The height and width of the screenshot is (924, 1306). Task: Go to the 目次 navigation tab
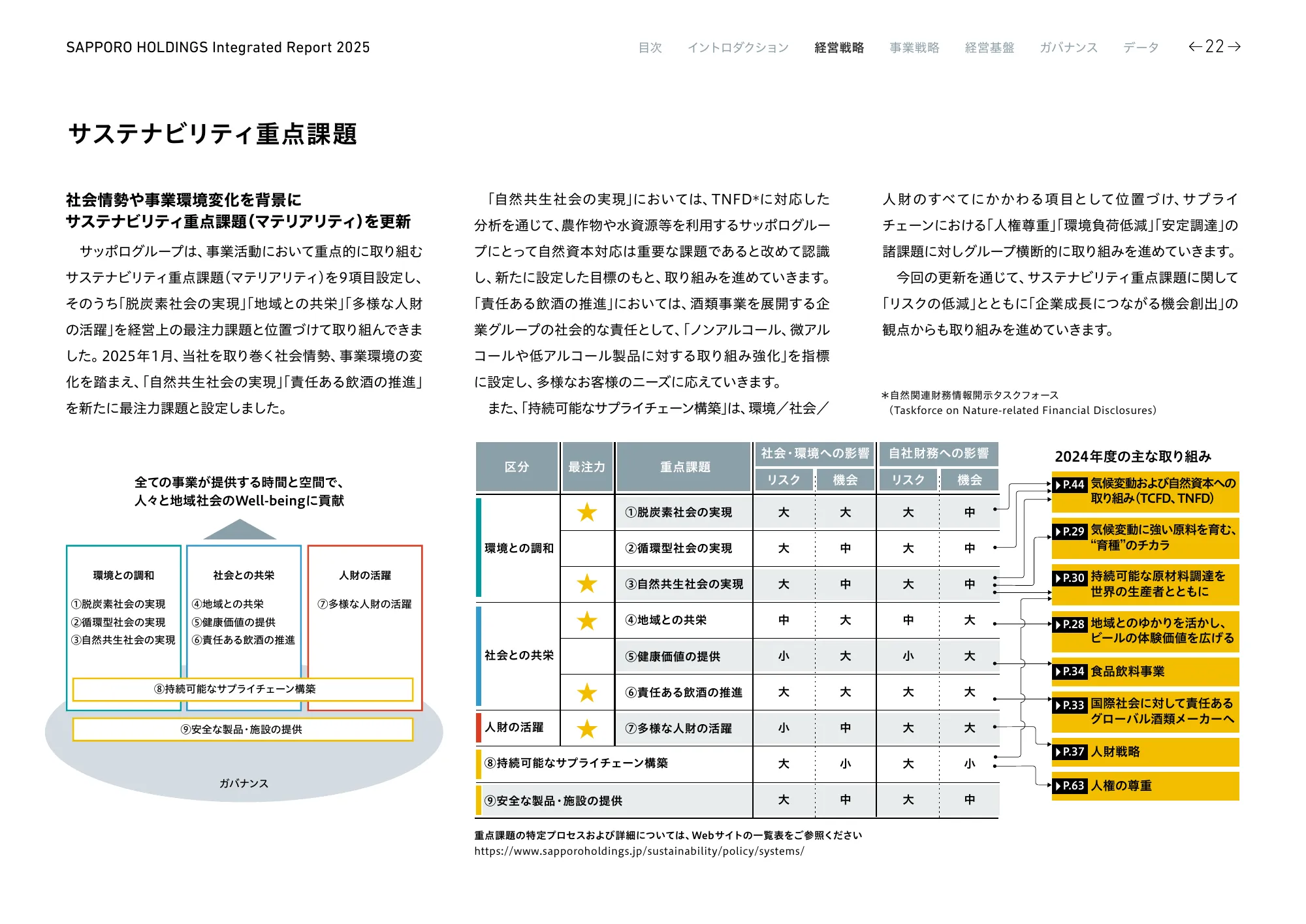click(650, 48)
